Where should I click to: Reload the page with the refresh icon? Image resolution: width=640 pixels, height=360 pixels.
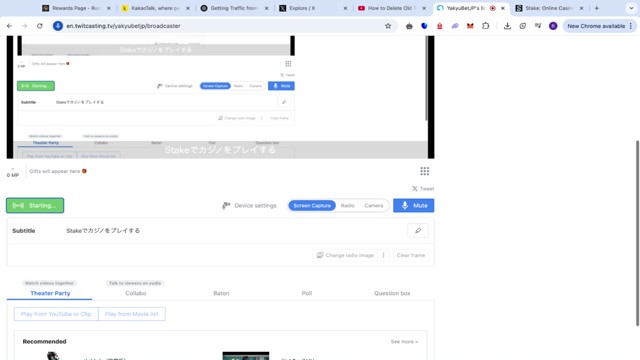(40, 26)
